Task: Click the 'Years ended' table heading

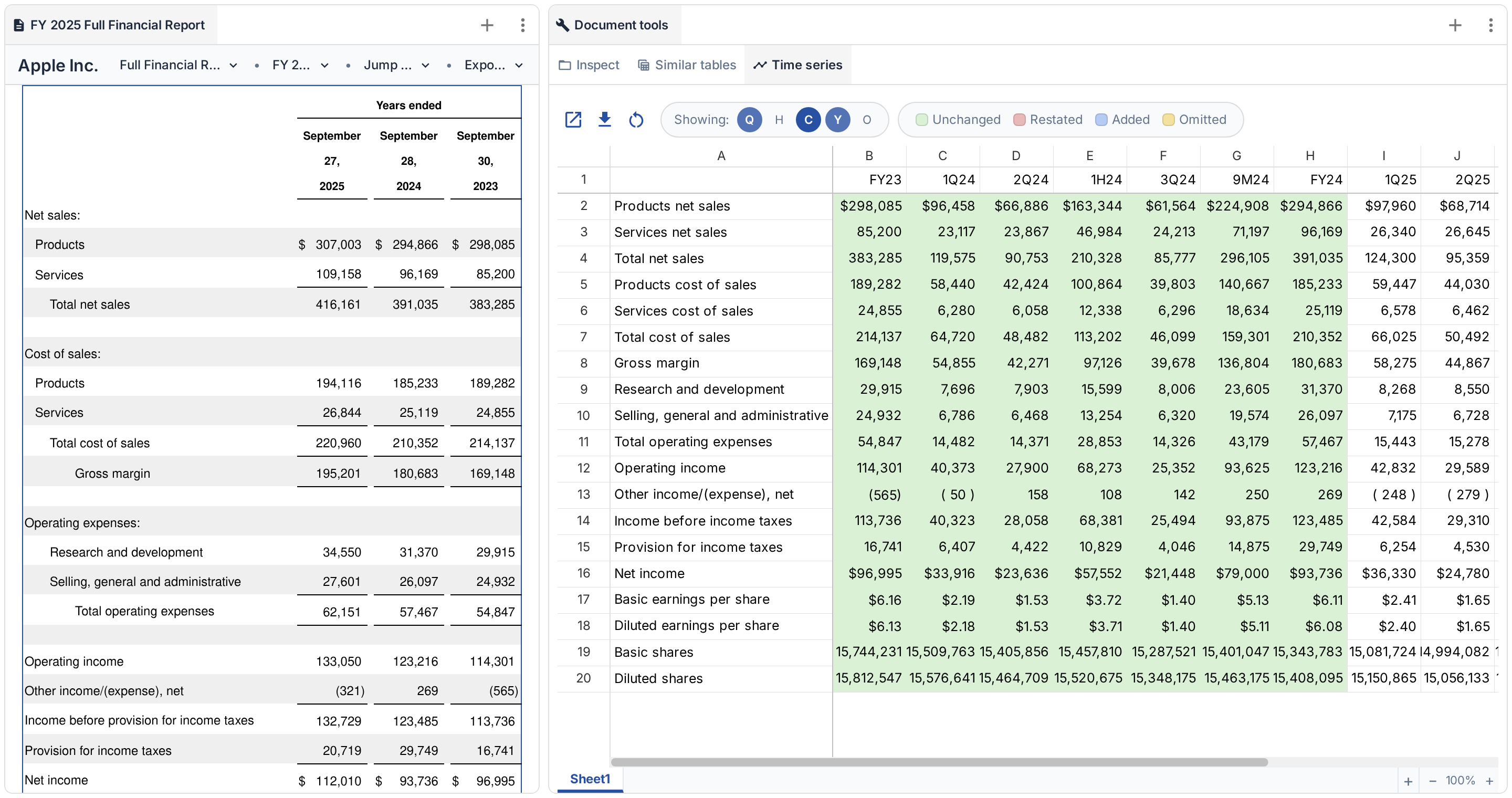Action: pyautogui.click(x=408, y=106)
